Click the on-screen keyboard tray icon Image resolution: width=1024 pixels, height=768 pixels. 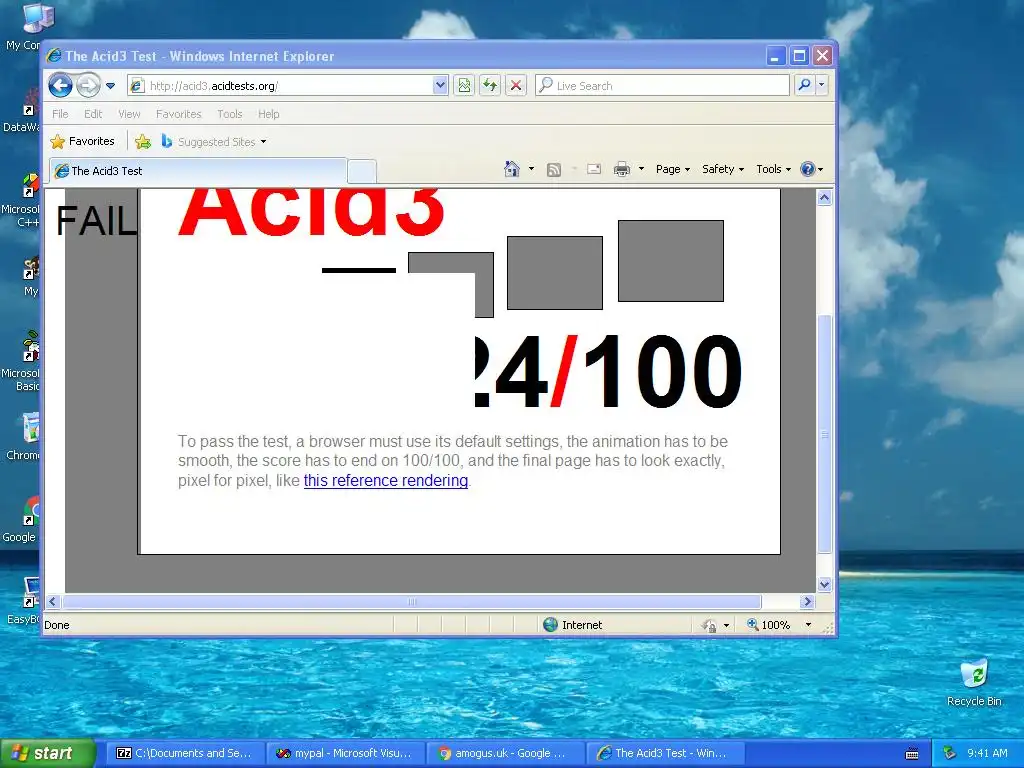click(x=912, y=754)
